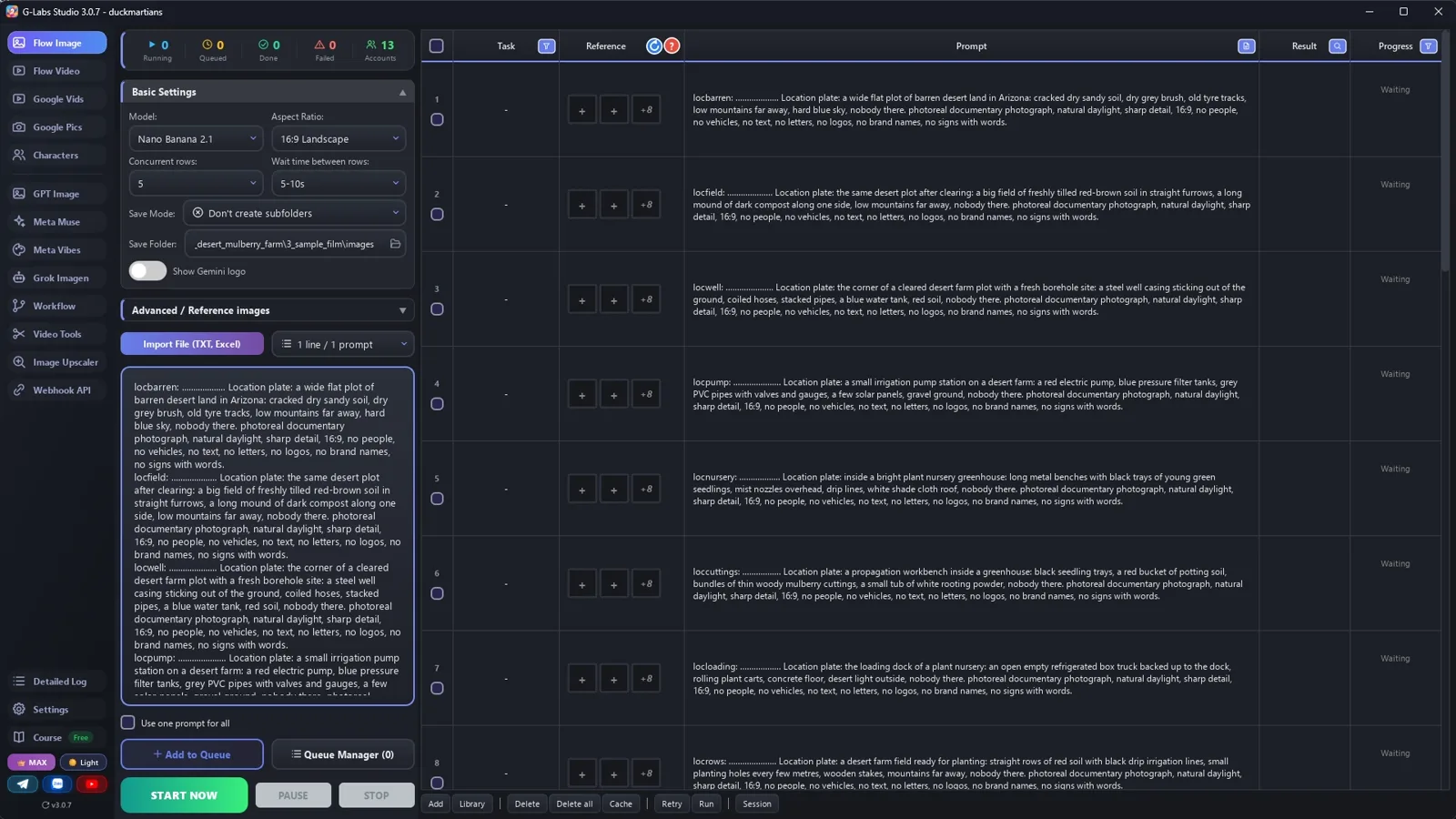Viewport: 1456px width, 819px height.
Task: Open the YouTube channel icon
Action: pos(91,784)
